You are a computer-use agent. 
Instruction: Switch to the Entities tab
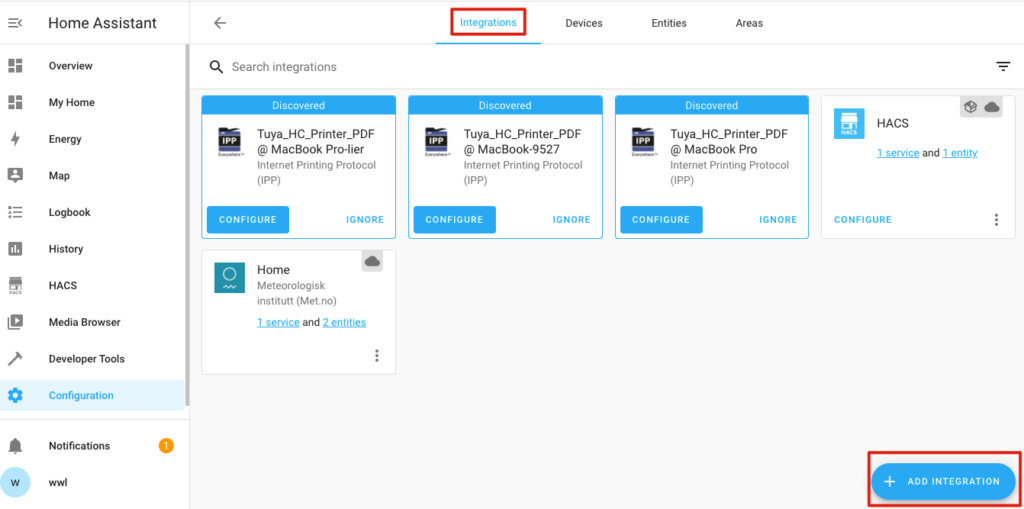(x=669, y=23)
